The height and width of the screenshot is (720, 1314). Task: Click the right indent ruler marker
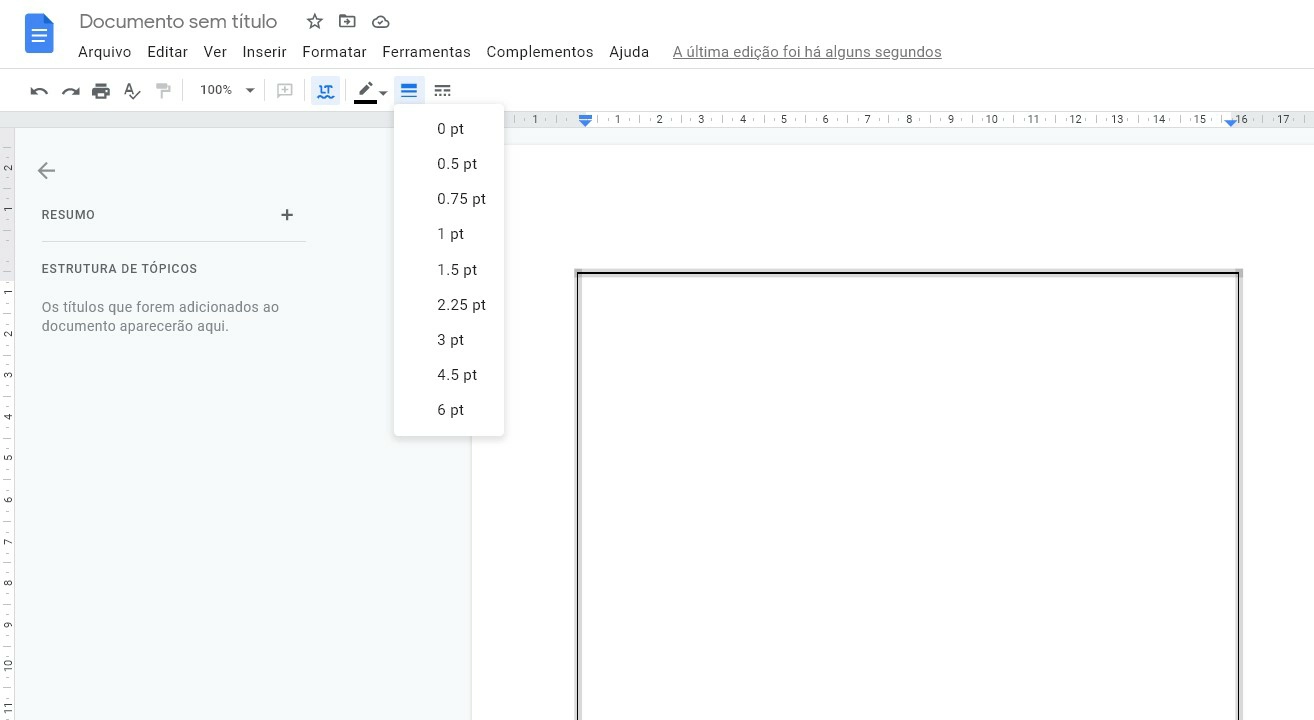coord(1231,121)
